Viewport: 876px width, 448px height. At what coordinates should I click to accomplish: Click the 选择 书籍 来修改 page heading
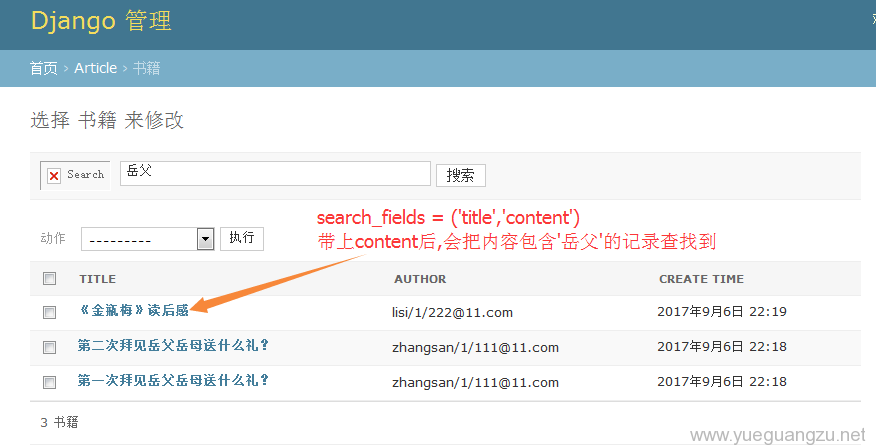tap(107, 120)
